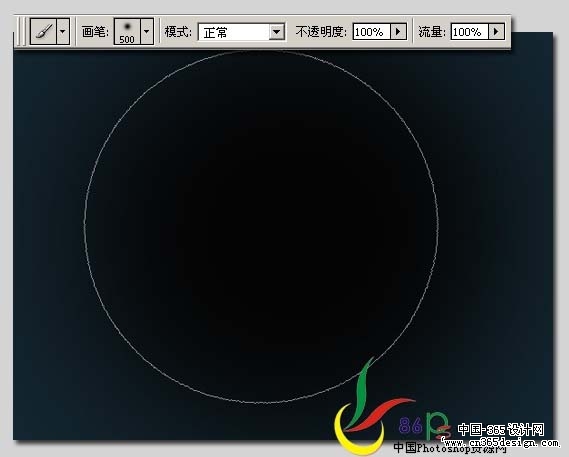Open the flow slider arrow button

[496, 32]
